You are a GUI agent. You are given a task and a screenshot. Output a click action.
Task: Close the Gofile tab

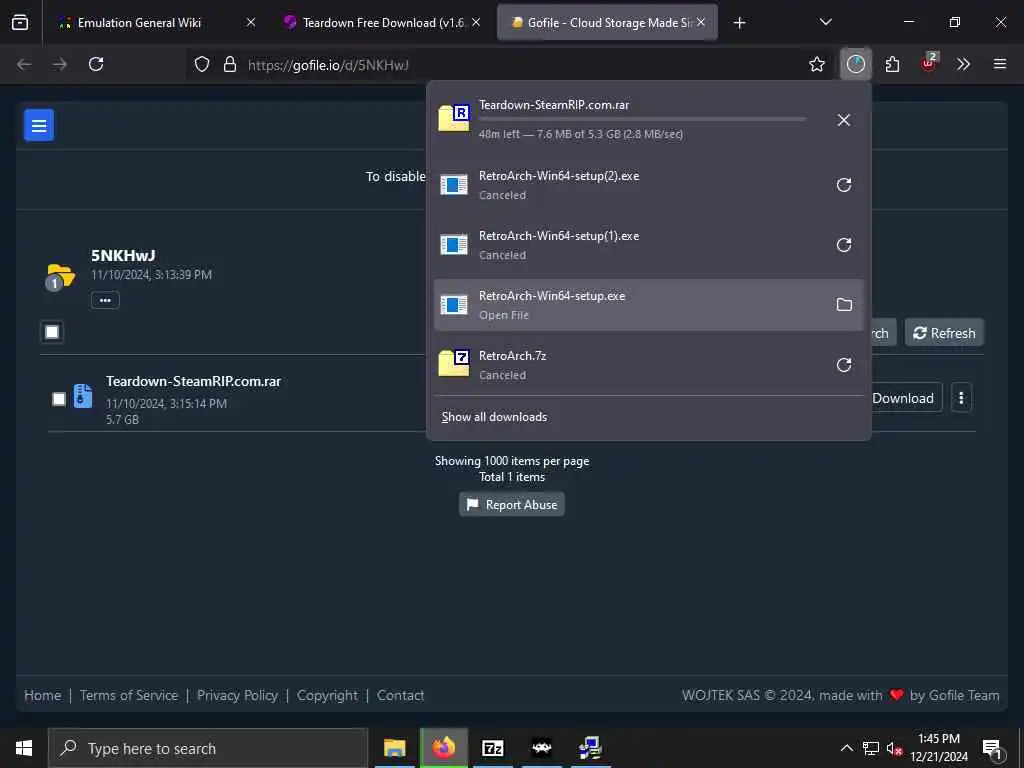point(701,22)
